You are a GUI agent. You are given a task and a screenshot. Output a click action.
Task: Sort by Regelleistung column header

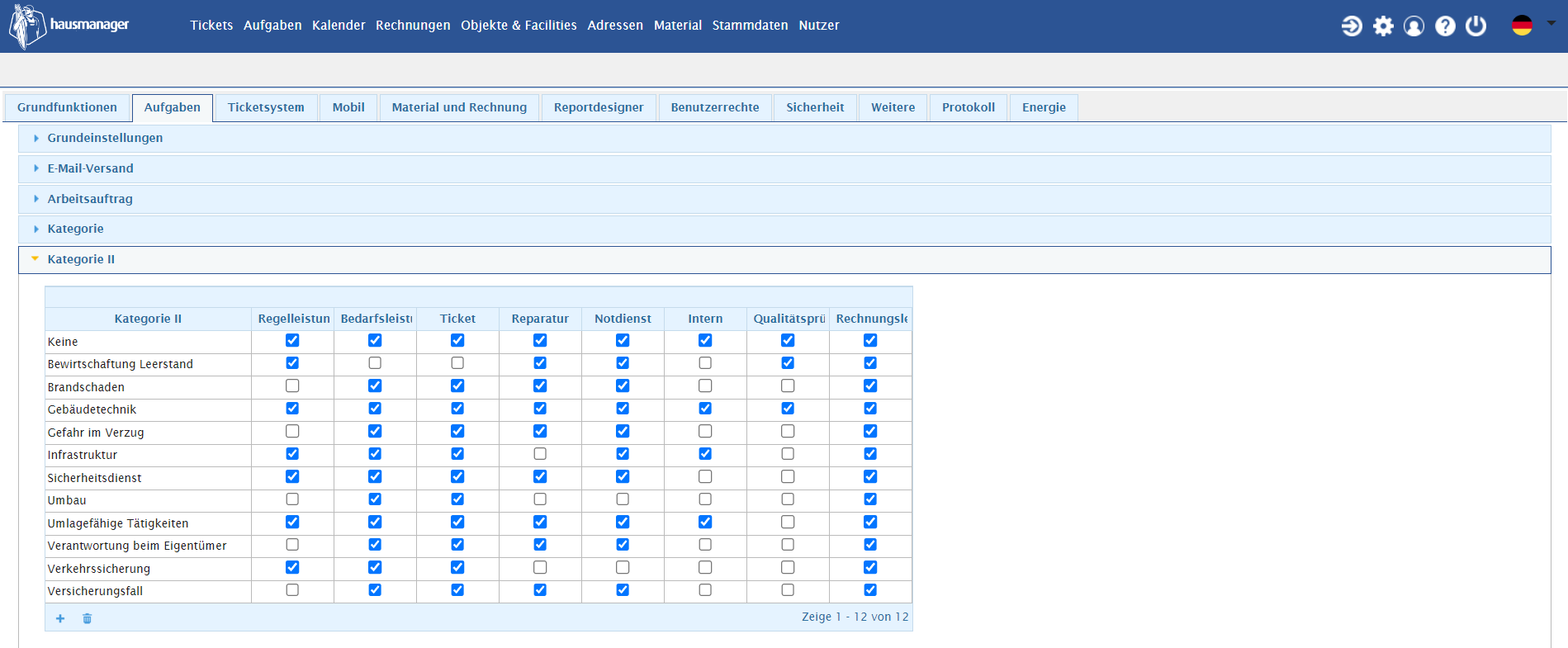[x=292, y=319]
